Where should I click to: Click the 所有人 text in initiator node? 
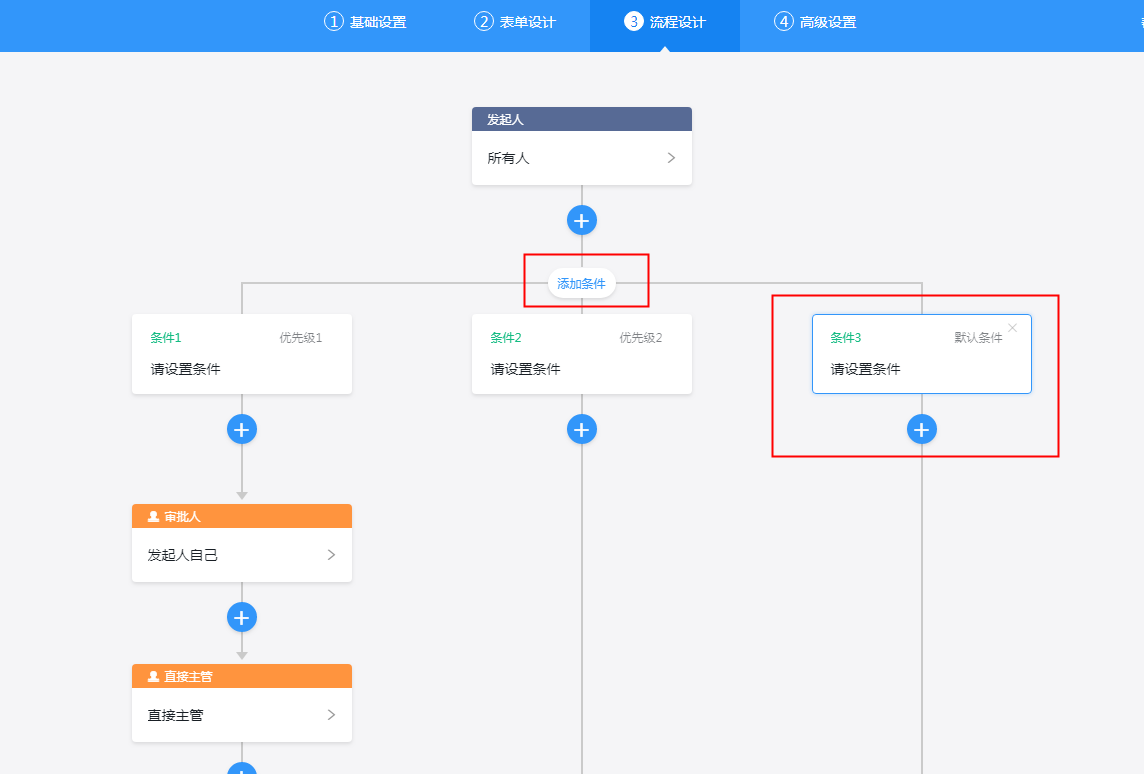coord(509,158)
